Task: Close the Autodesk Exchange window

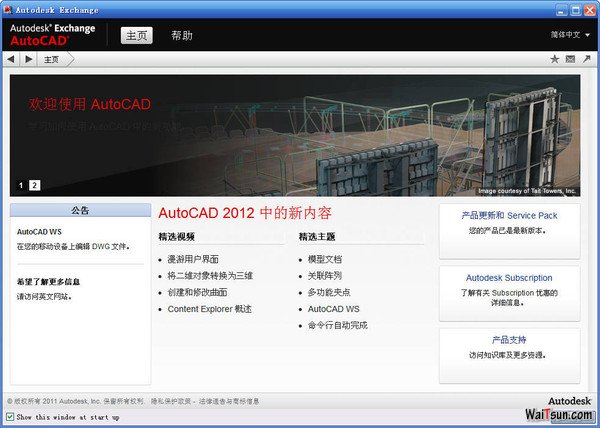Action: (590, 10)
